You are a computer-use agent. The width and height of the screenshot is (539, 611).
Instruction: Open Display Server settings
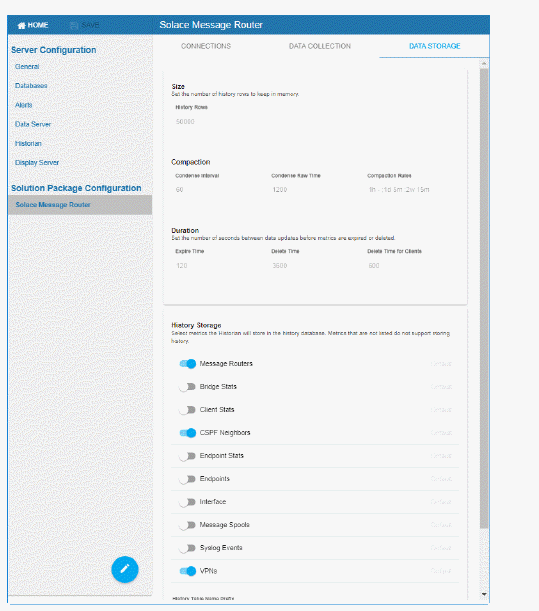coord(37,162)
